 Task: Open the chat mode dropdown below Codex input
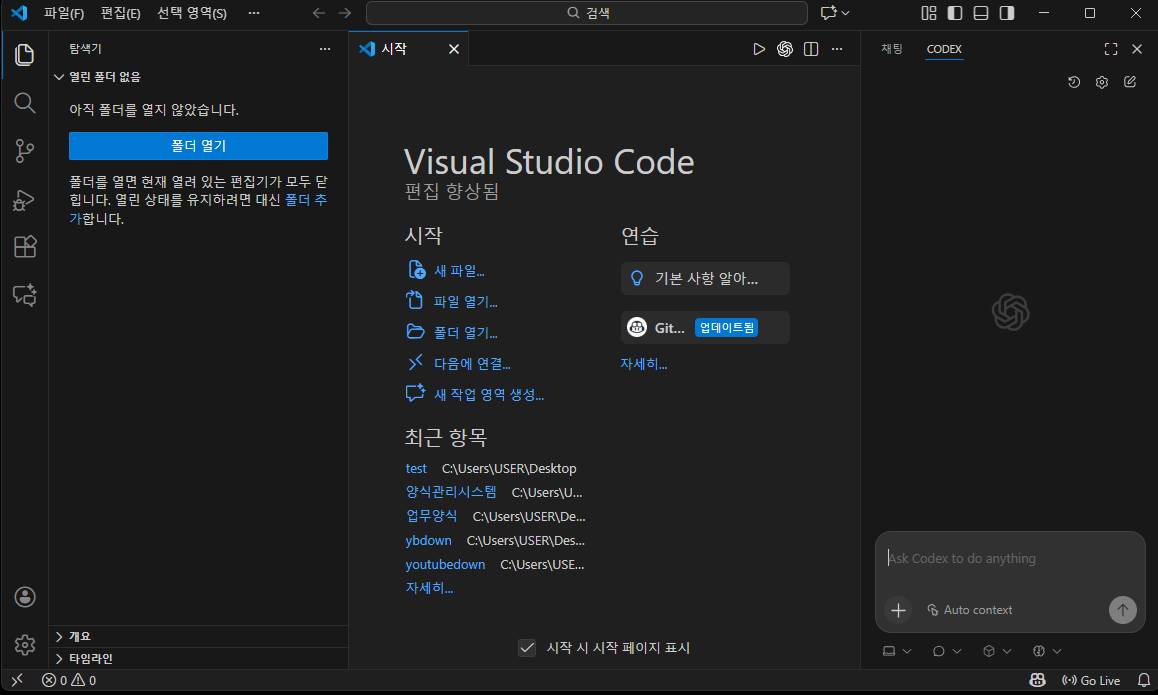coord(947,651)
